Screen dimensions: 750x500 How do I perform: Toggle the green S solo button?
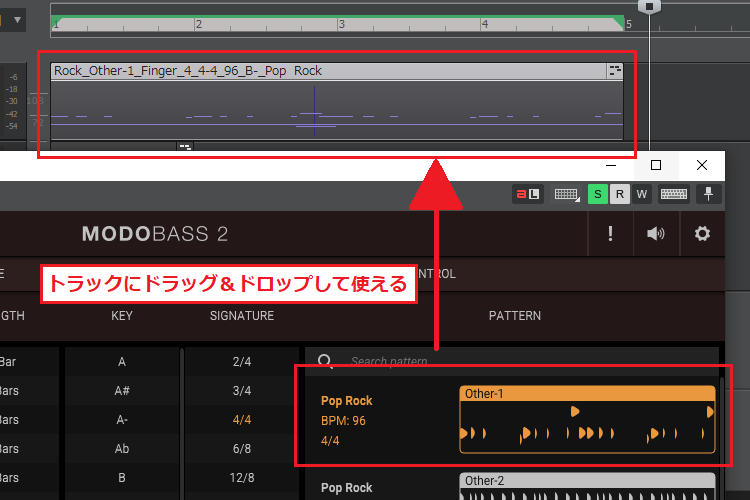click(597, 194)
